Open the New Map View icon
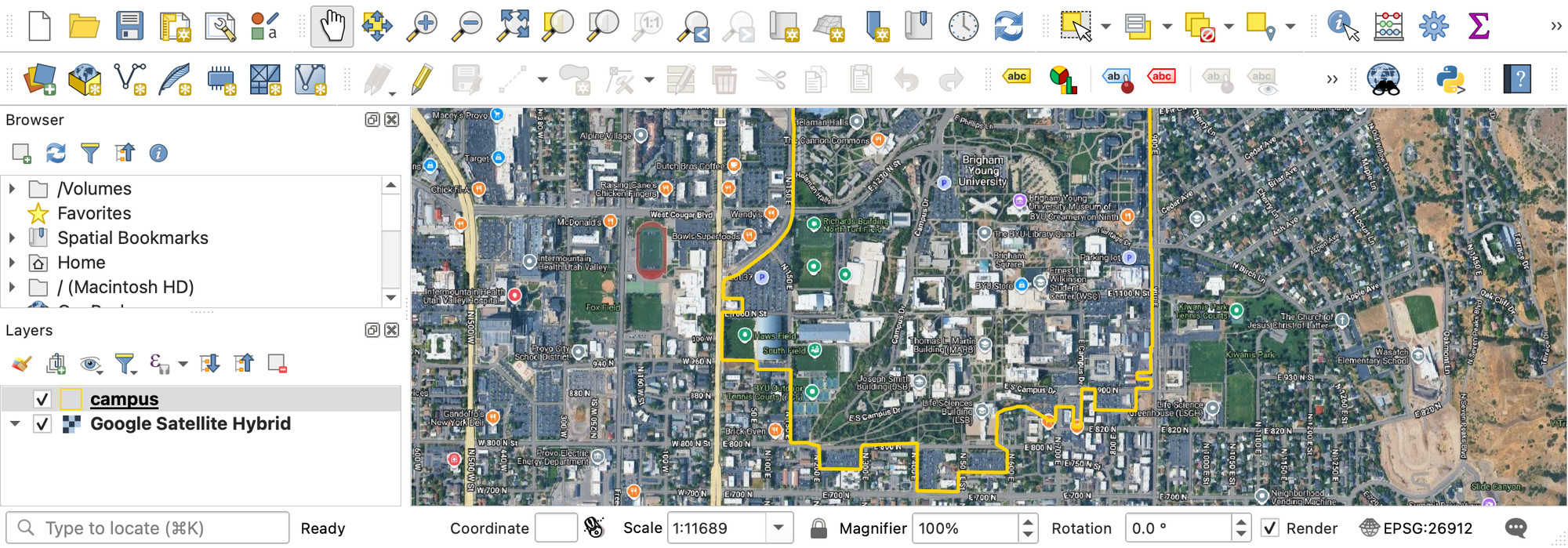Viewport: 1568px width, 548px height. click(784, 26)
